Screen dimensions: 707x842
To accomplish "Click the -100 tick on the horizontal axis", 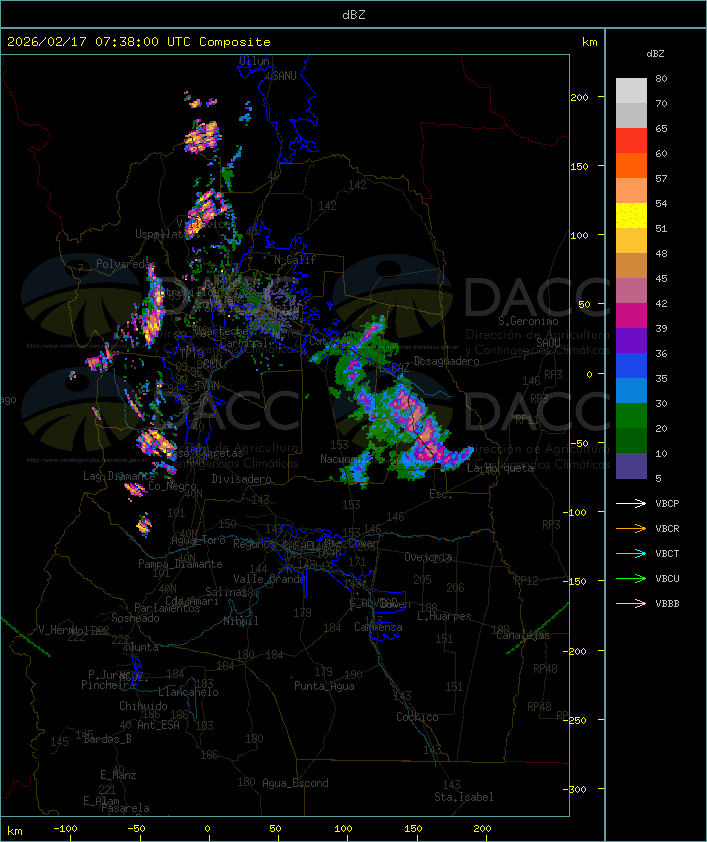I will pos(65,829).
